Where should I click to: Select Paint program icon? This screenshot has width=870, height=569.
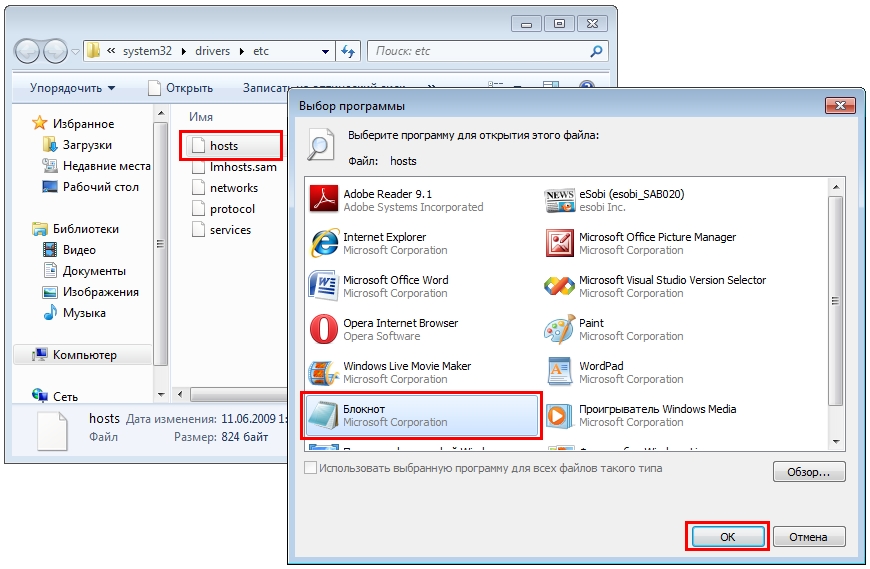[559, 329]
